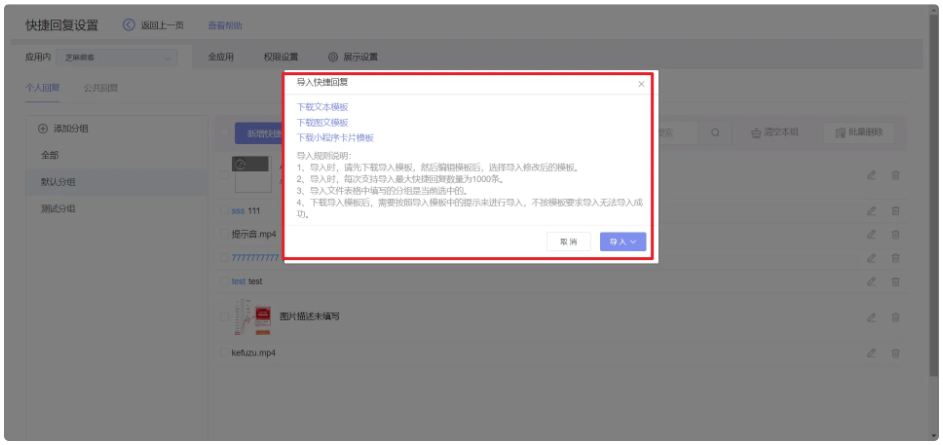
Task: Check the box for the dark thumbnail reply
Action: [224, 175]
